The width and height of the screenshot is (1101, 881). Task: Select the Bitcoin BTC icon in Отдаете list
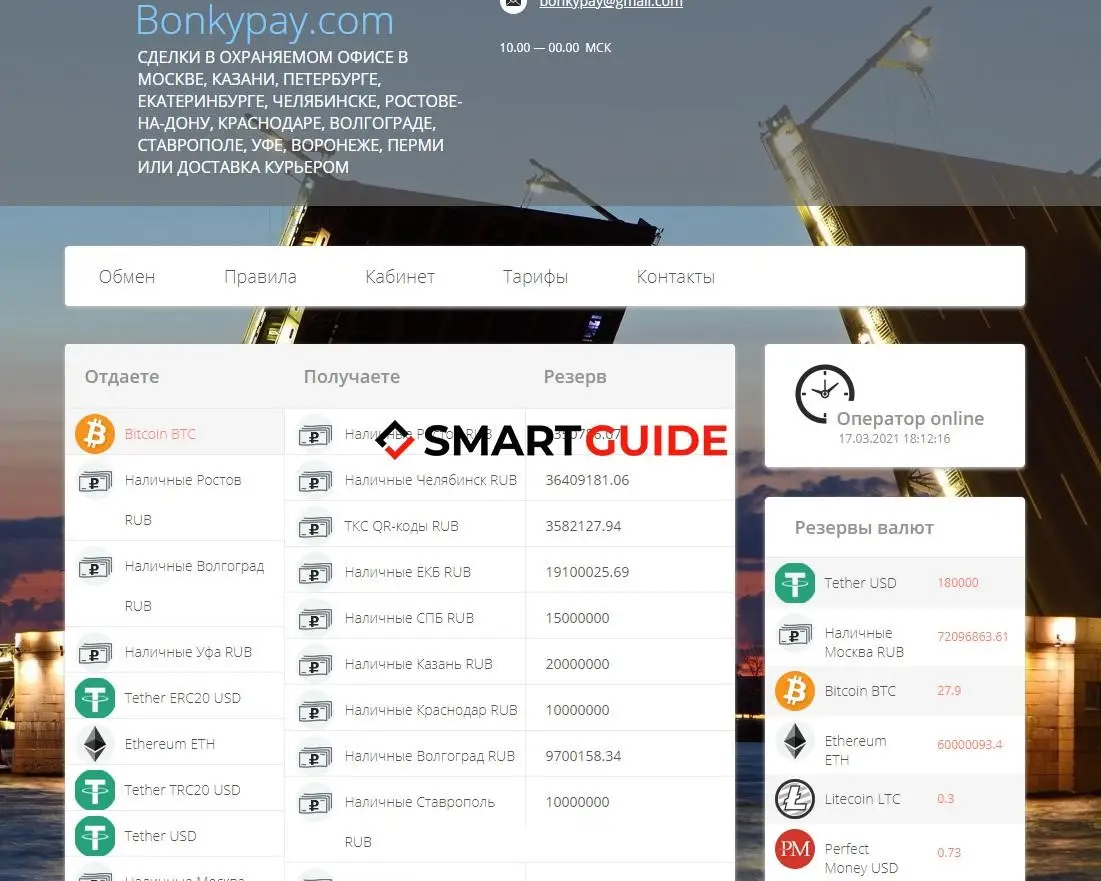[x=95, y=434]
